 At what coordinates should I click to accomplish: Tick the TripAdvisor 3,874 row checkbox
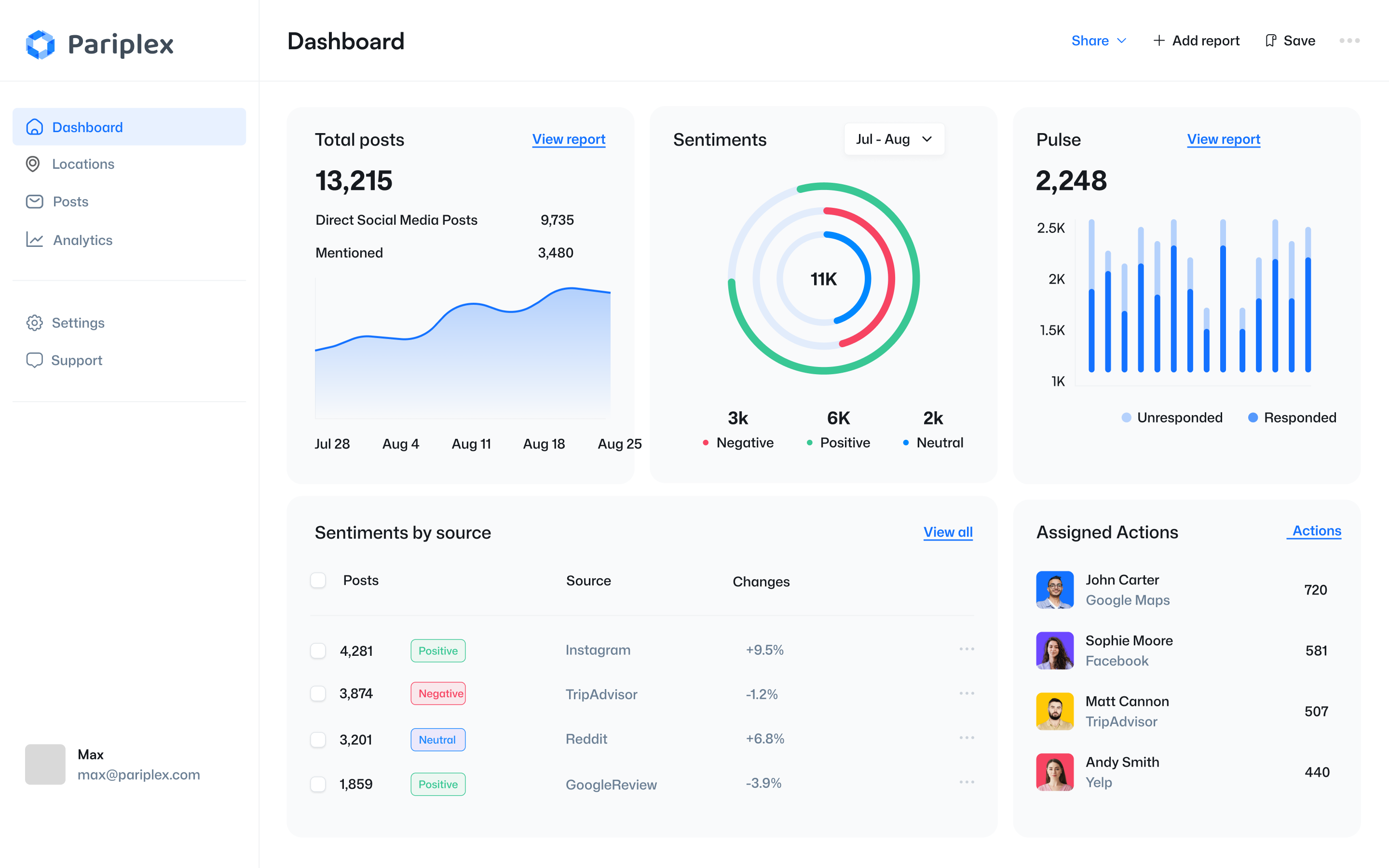coord(318,693)
